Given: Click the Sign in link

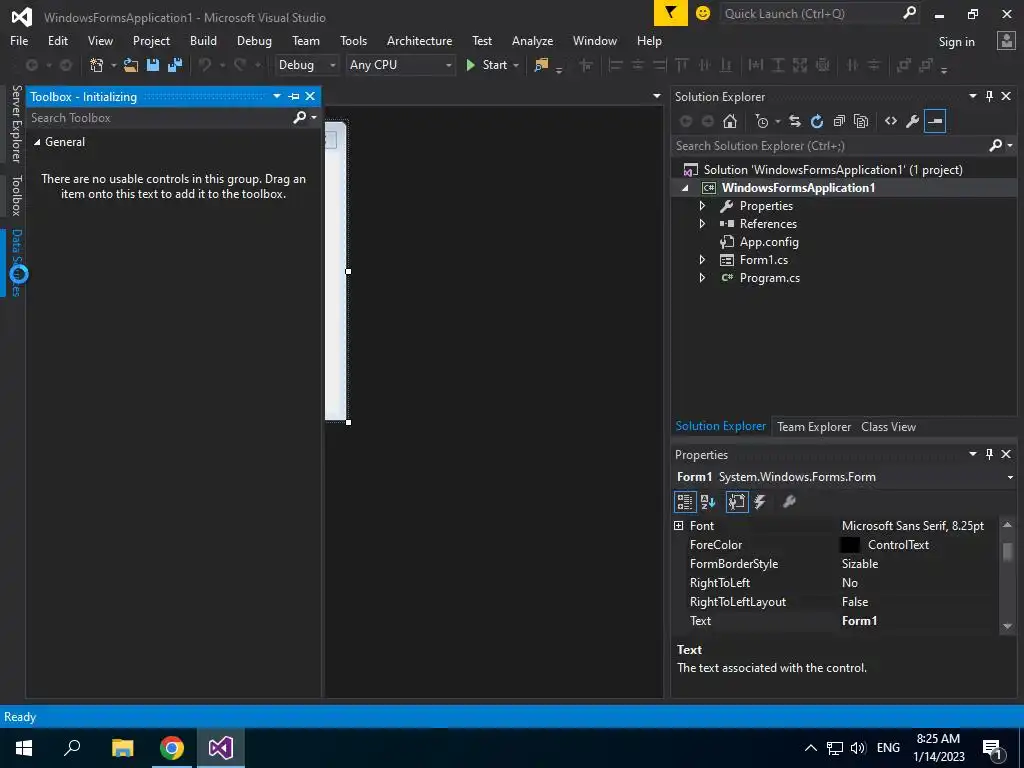Looking at the screenshot, I should [x=956, y=42].
